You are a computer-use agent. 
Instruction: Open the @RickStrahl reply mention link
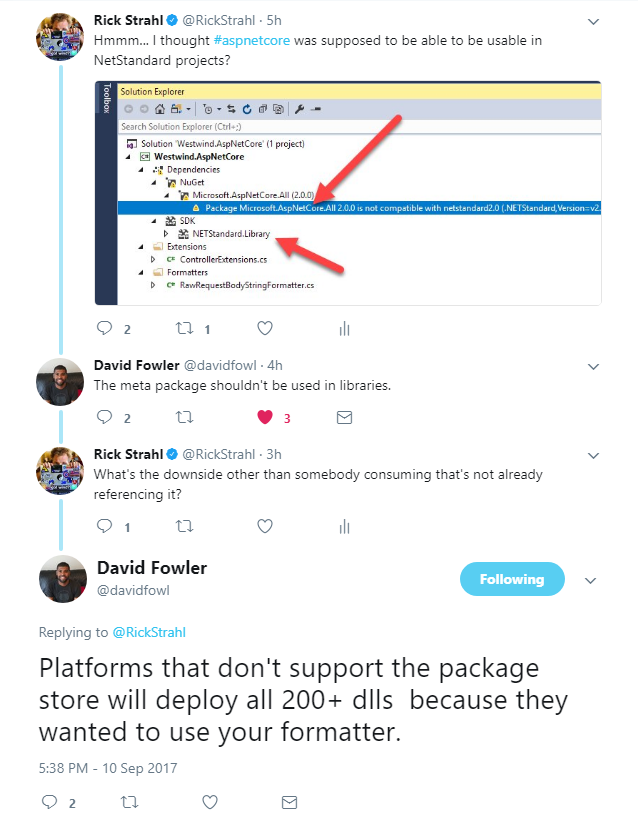[149, 632]
